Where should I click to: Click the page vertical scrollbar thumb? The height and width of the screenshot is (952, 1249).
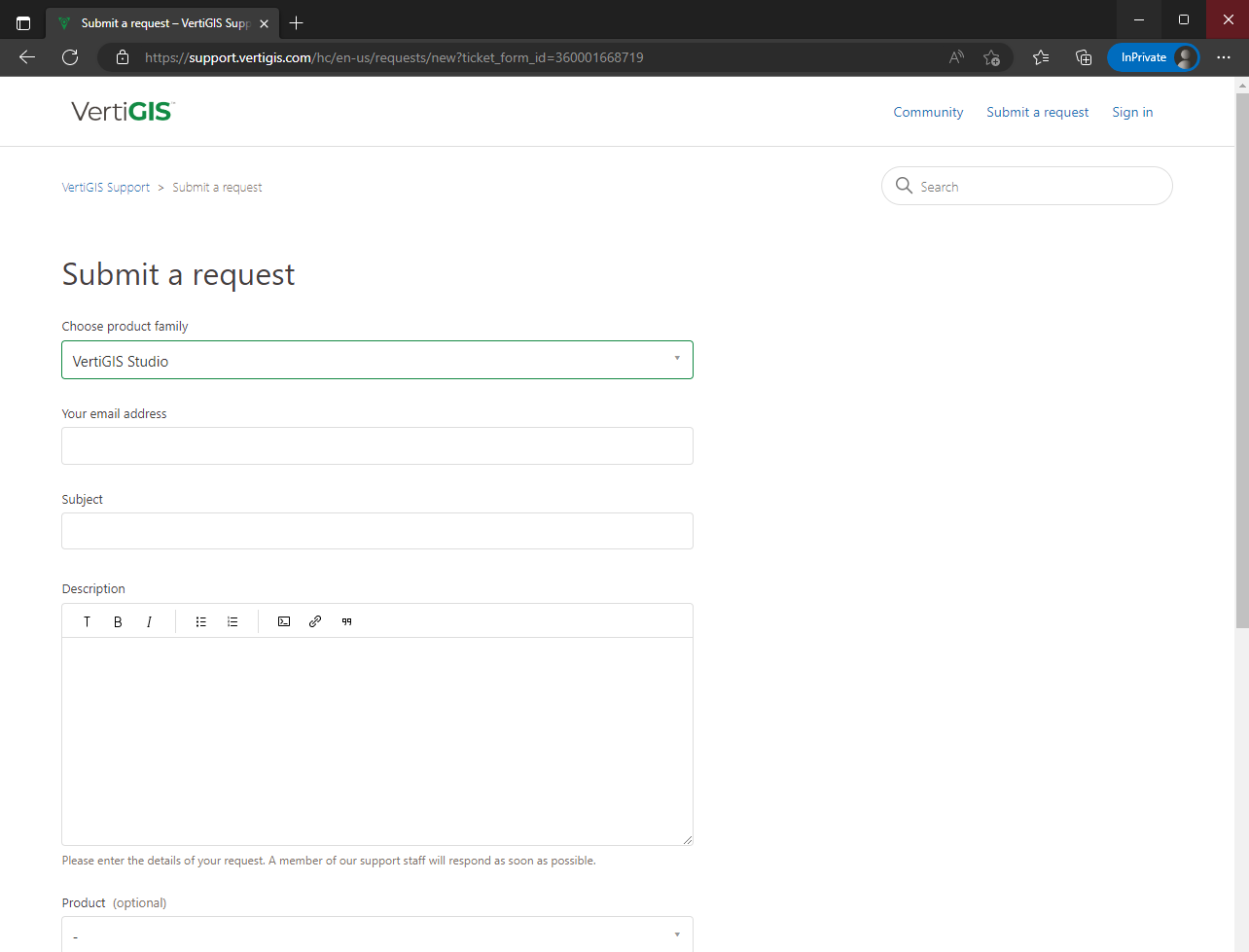1242,360
